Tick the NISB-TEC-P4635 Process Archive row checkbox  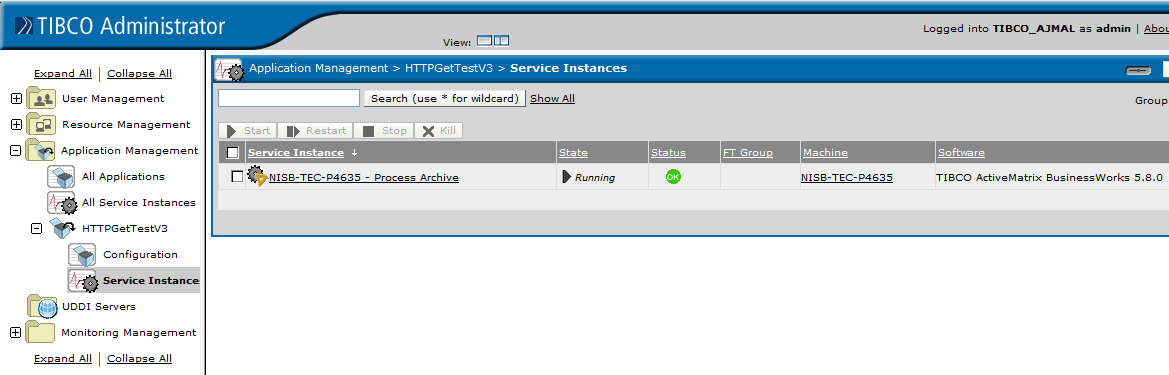(237, 177)
